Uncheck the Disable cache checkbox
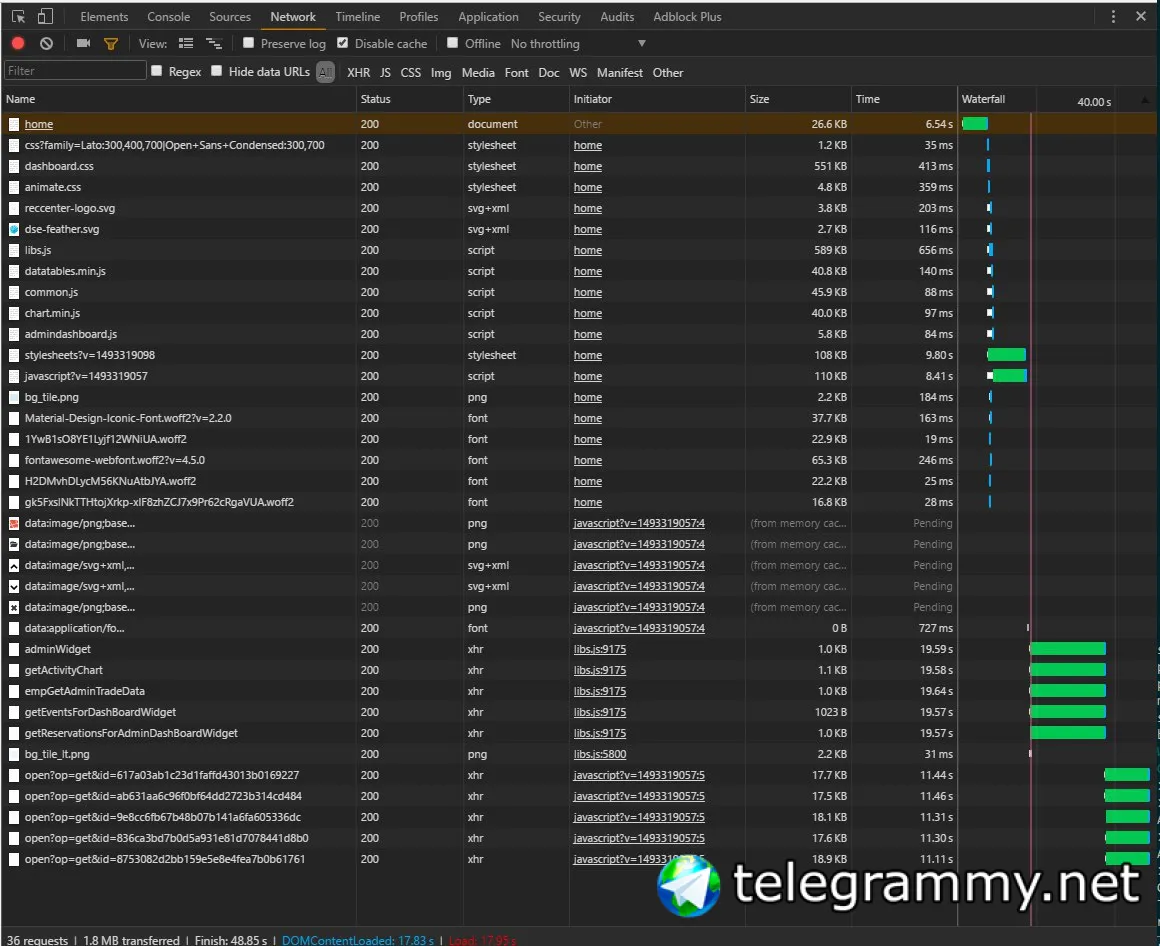The width and height of the screenshot is (1160, 946). (x=343, y=43)
